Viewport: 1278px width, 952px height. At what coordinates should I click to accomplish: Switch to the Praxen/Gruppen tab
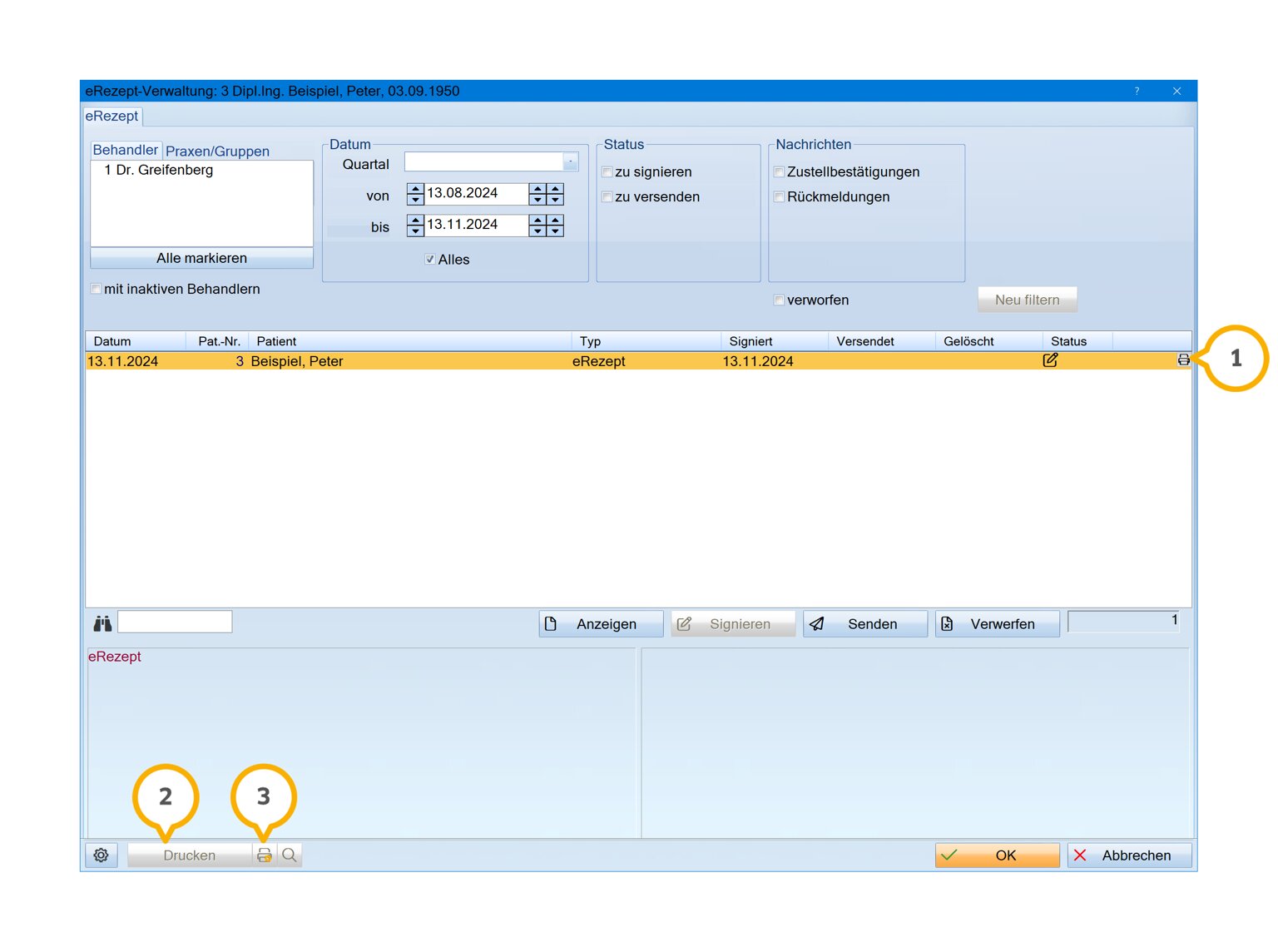[217, 151]
